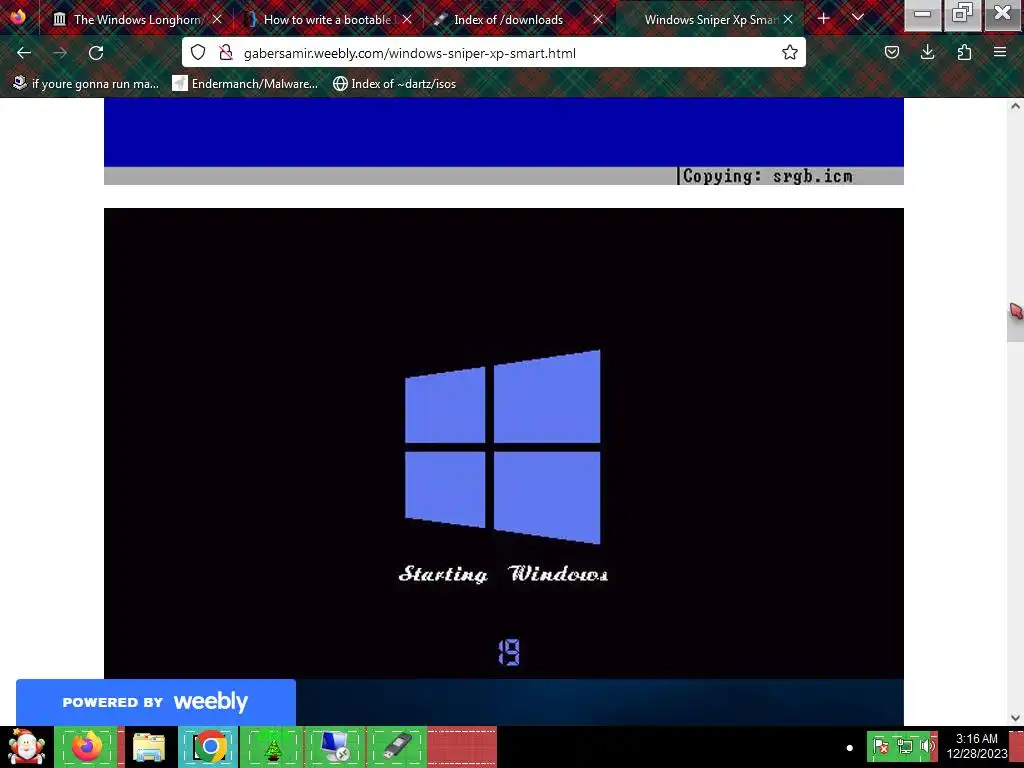
Task: Open File Explorer from the taskbar
Action: pyautogui.click(x=148, y=747)
